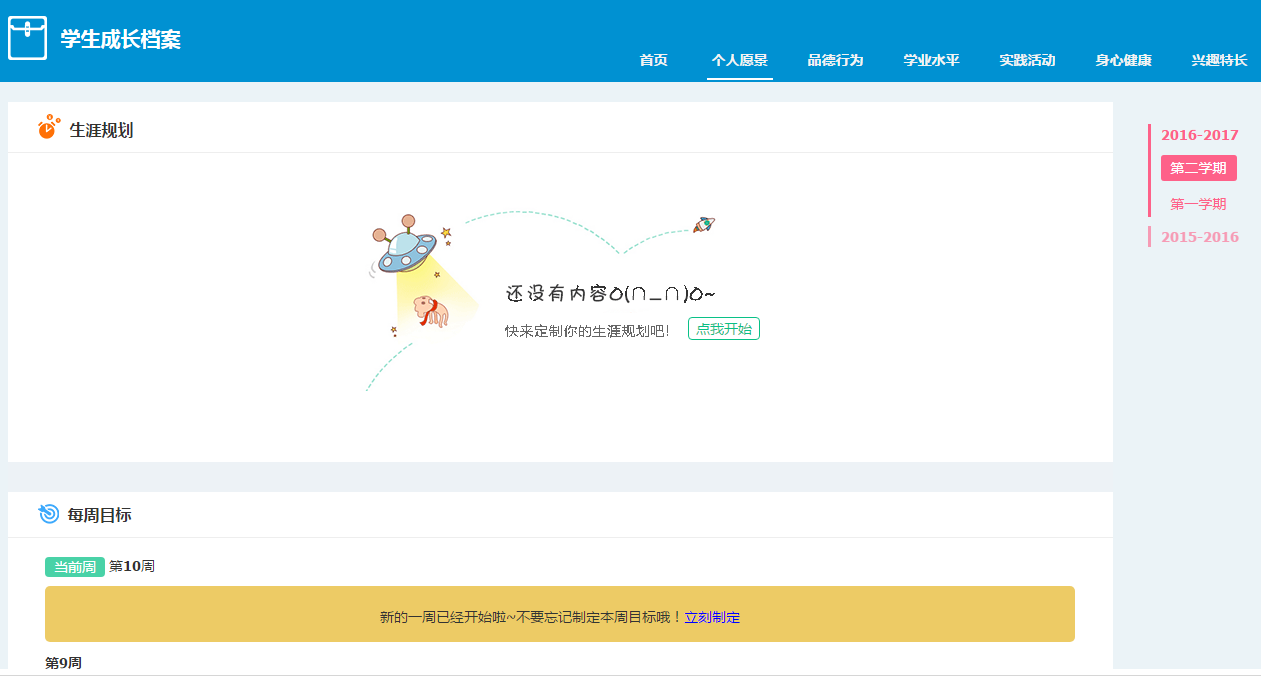The height and width of the screenshot is (676, 1261).
Task: Open the 兴趣特长 tab
Action: coord(1220,60)
